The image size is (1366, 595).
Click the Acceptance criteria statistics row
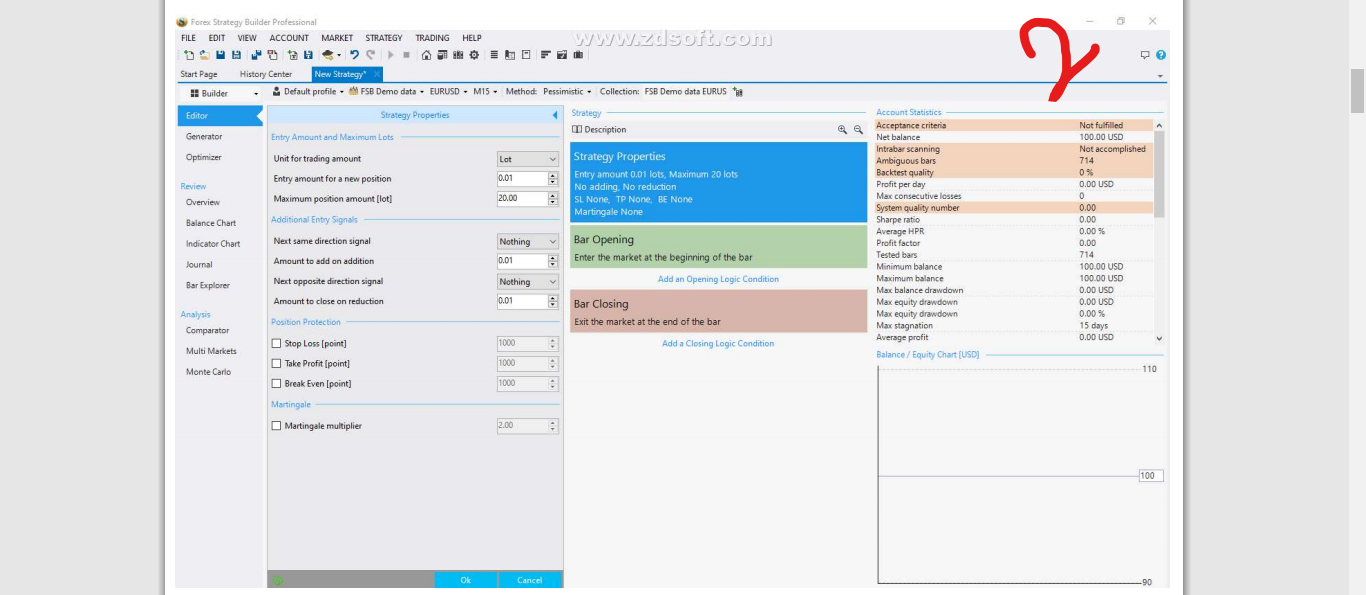(1014, 126)
